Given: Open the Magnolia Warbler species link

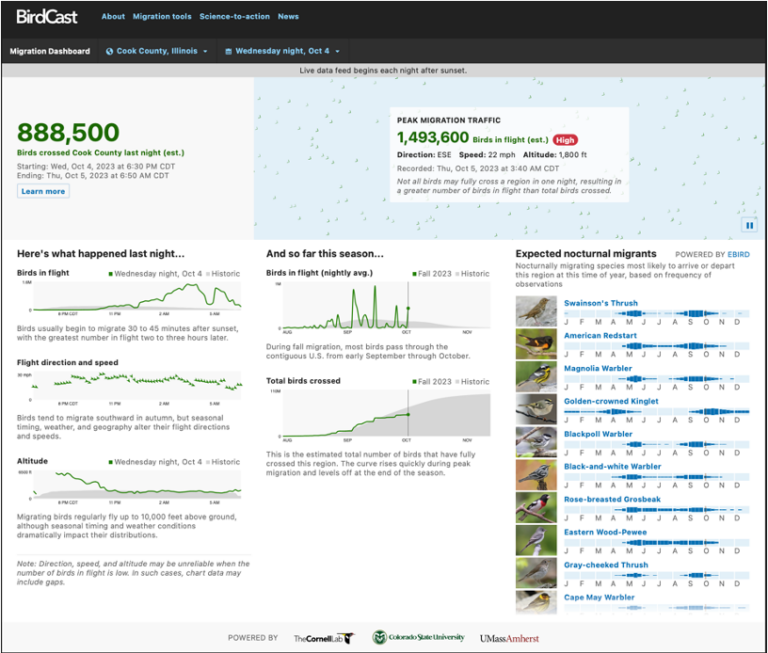Looking at the screenshot, I should click(x=597, y=369).
